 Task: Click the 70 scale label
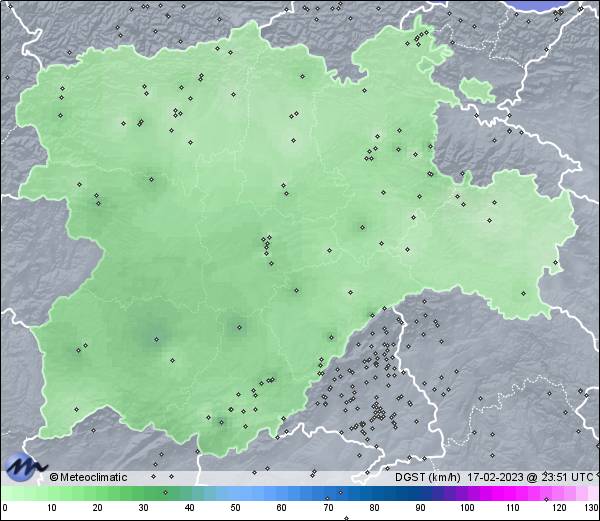[328, 508]
